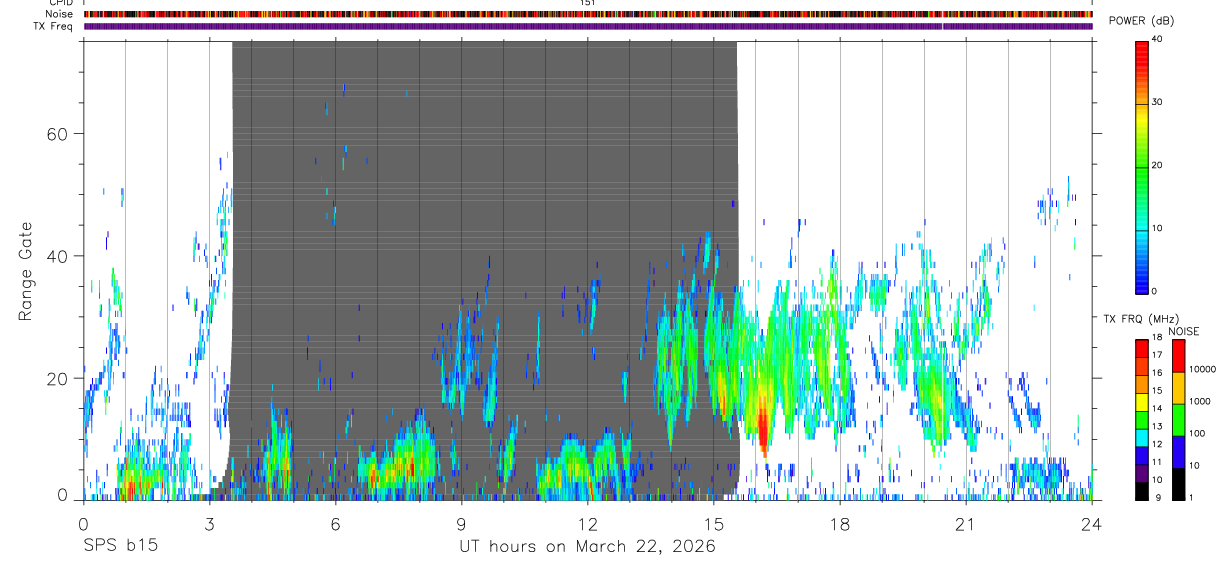Screen dimensions: 1228x567
Task: Click the UT hours on March 22, 2026 label
Action: click(x=586, y=547)
